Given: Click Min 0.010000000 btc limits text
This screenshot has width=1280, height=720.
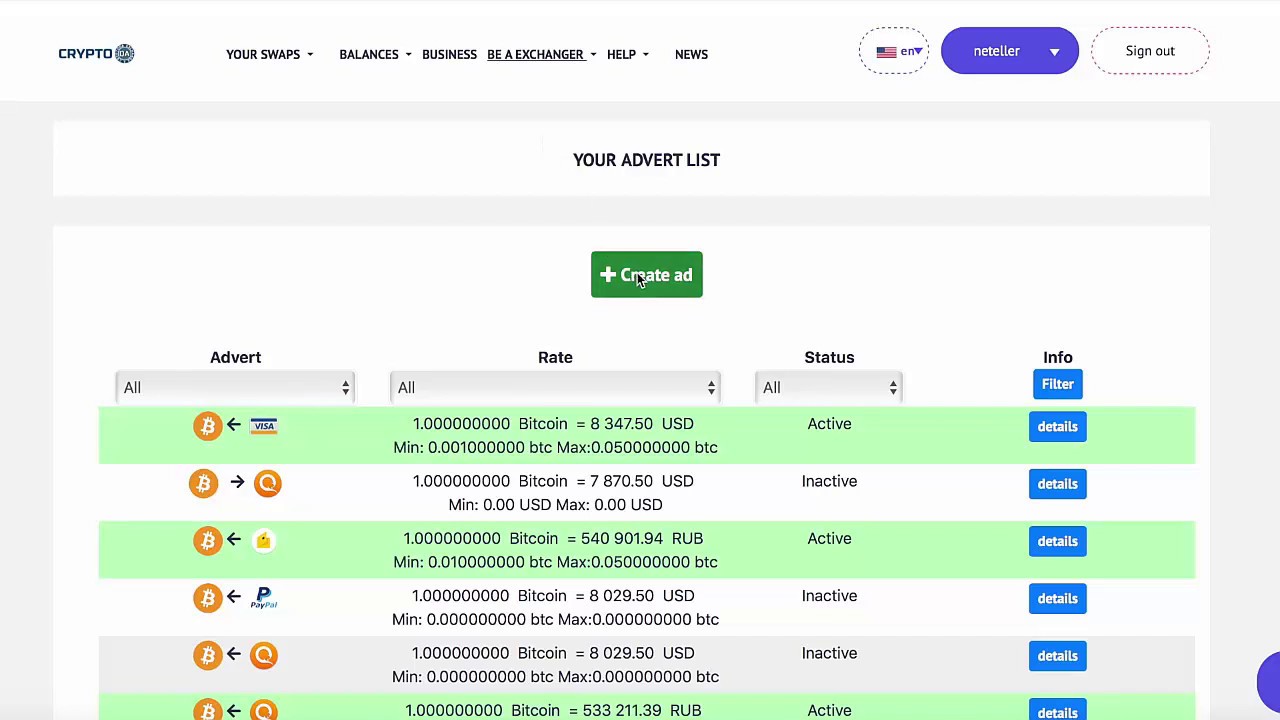Looking at the screenshot, I should [555, 562].
